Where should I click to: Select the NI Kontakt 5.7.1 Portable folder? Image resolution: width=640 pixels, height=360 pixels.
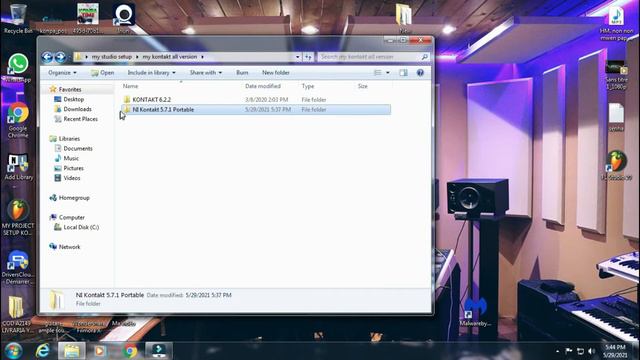click(x=256, y=109)
